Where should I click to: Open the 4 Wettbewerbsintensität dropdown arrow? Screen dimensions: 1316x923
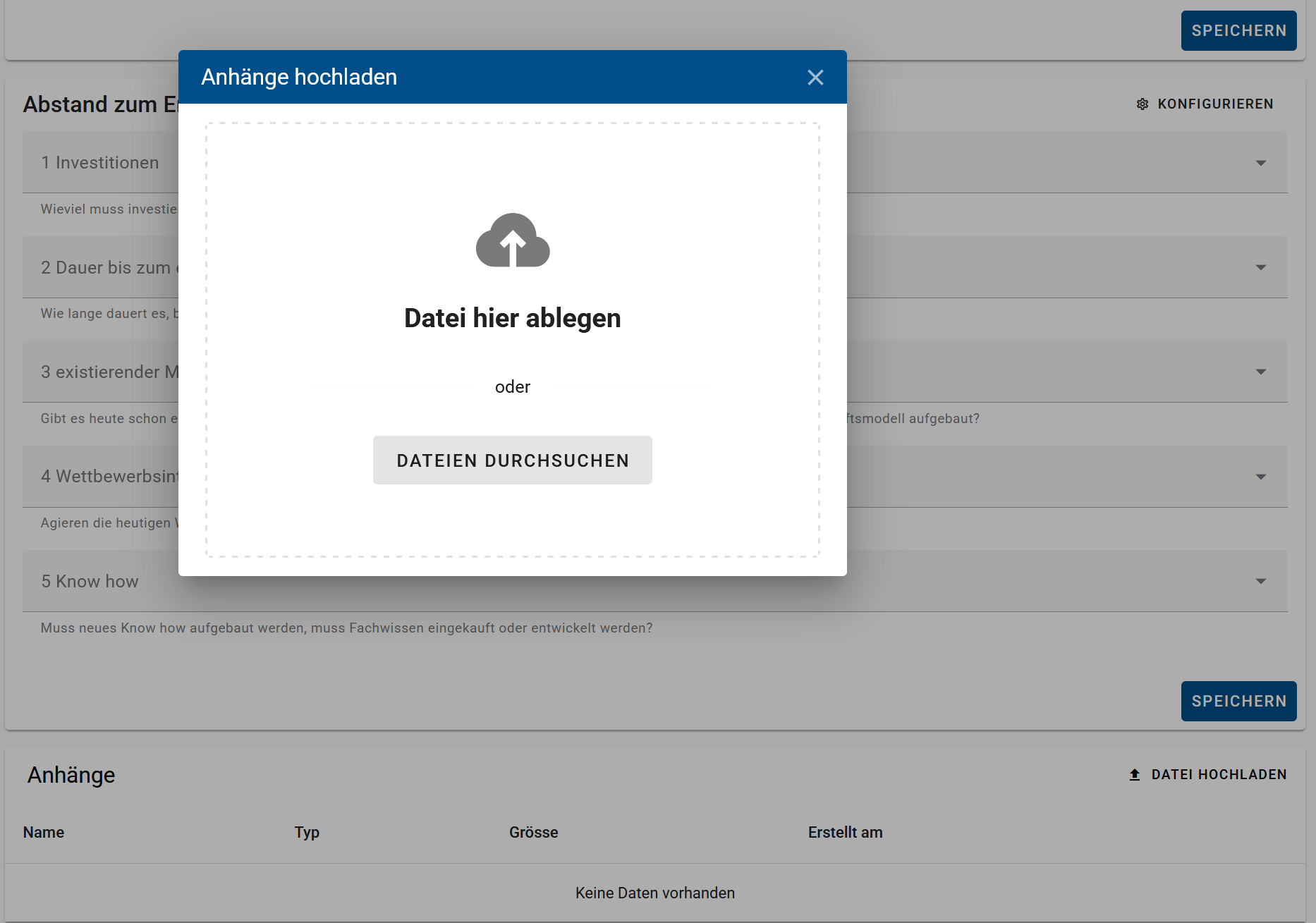click(1261, 477)
